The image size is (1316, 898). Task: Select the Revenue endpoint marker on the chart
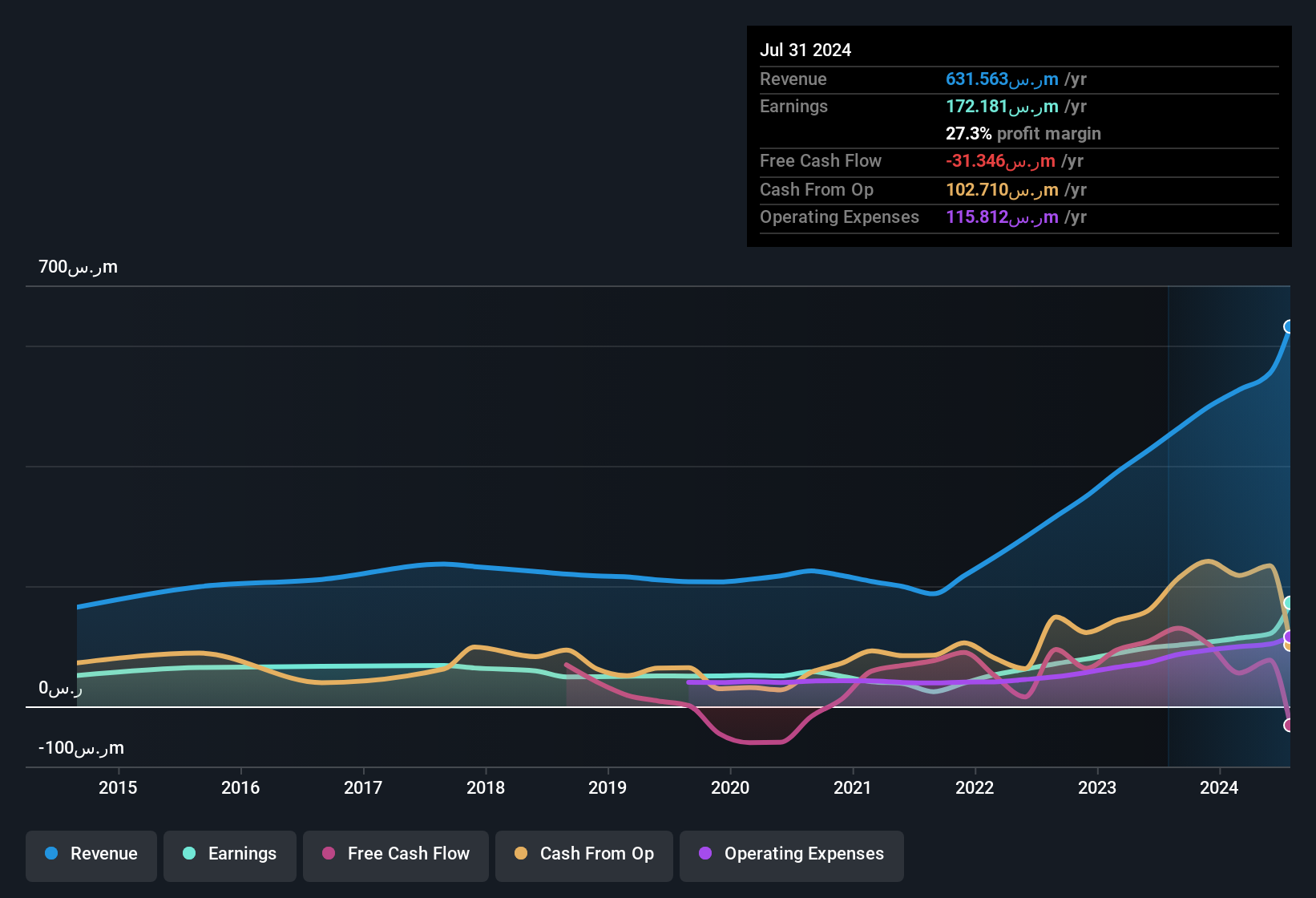point(1289,326)
